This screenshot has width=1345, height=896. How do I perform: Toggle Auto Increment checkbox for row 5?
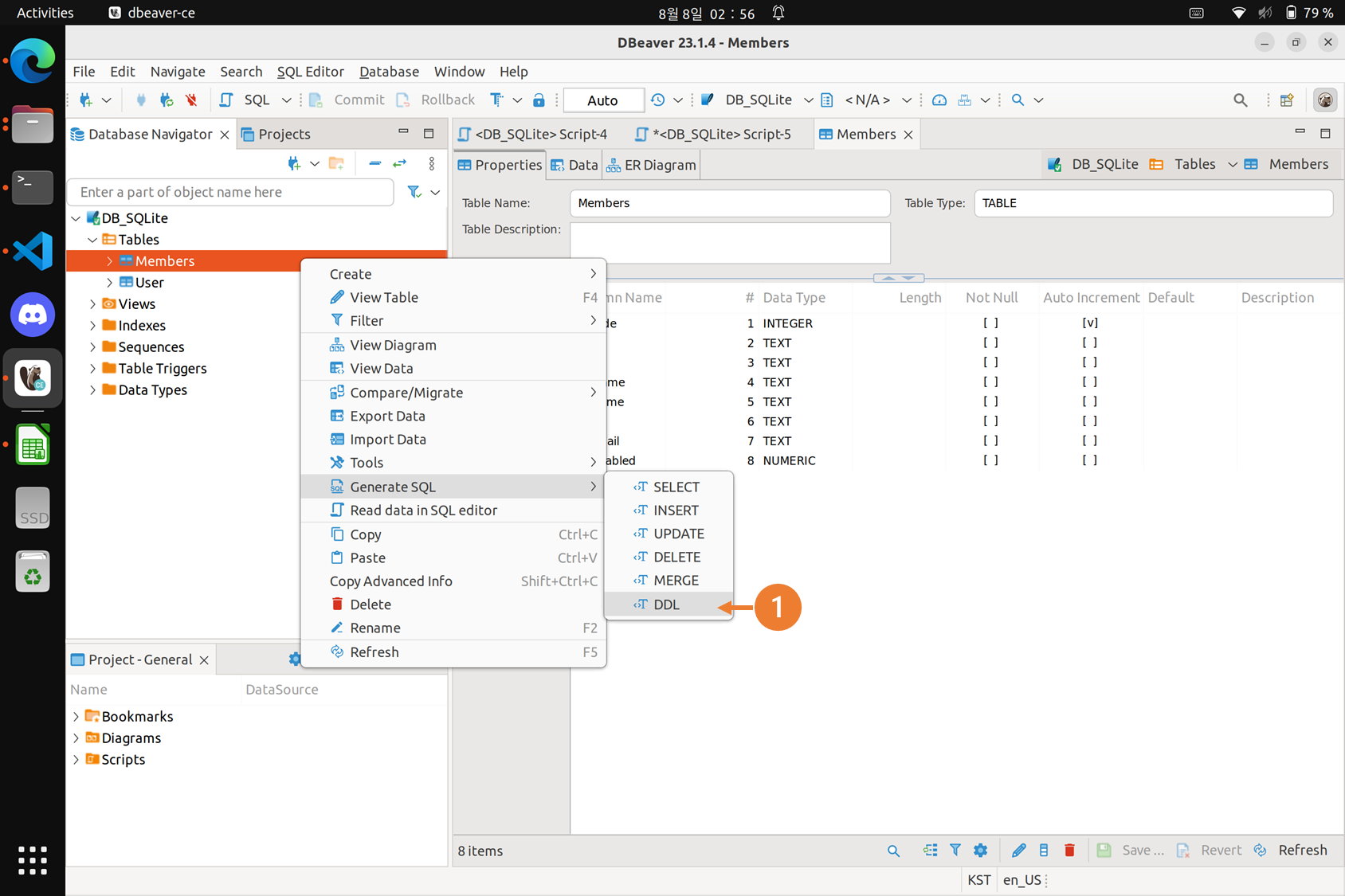tap(1090, 401)
